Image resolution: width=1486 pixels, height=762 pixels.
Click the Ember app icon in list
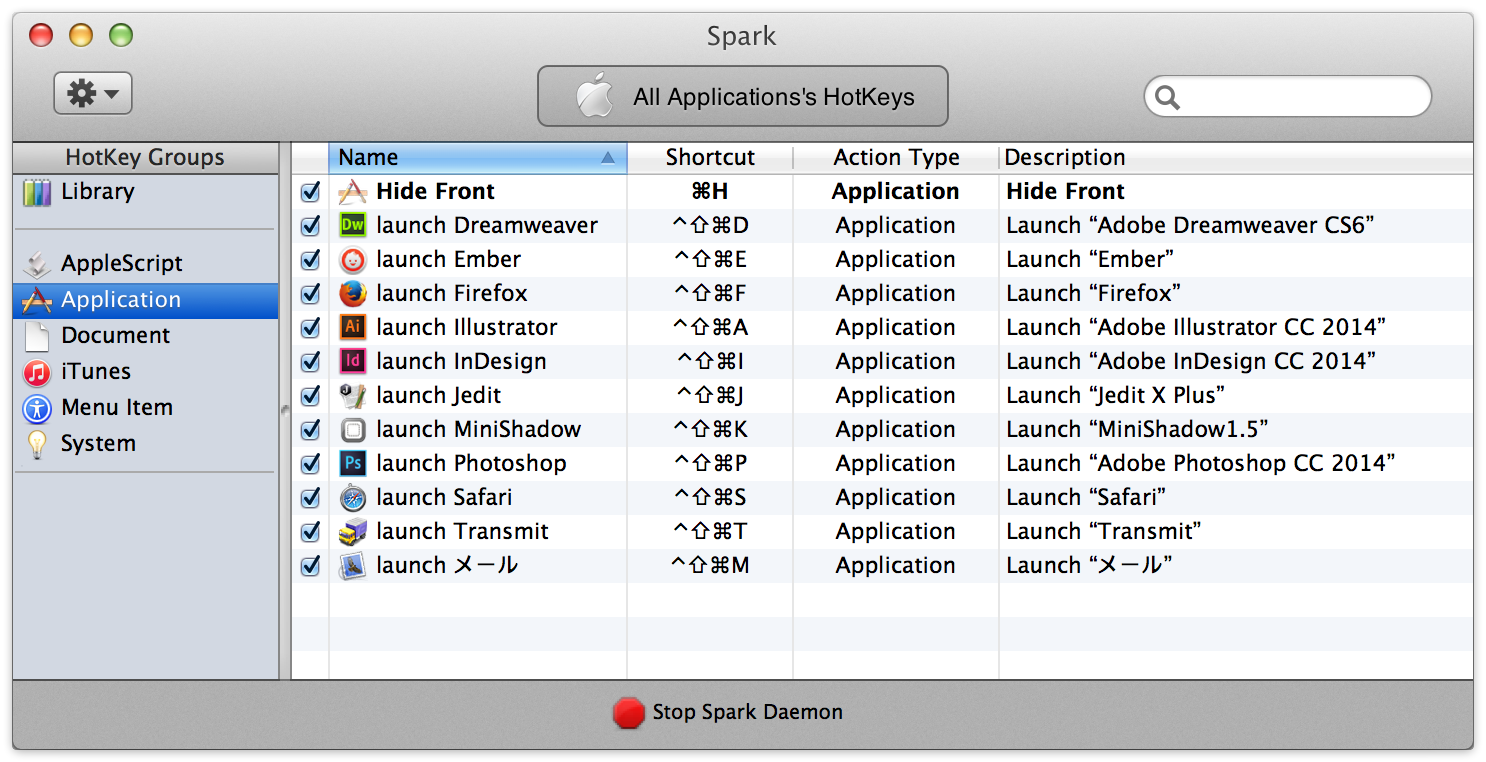[x=352, y=259]
